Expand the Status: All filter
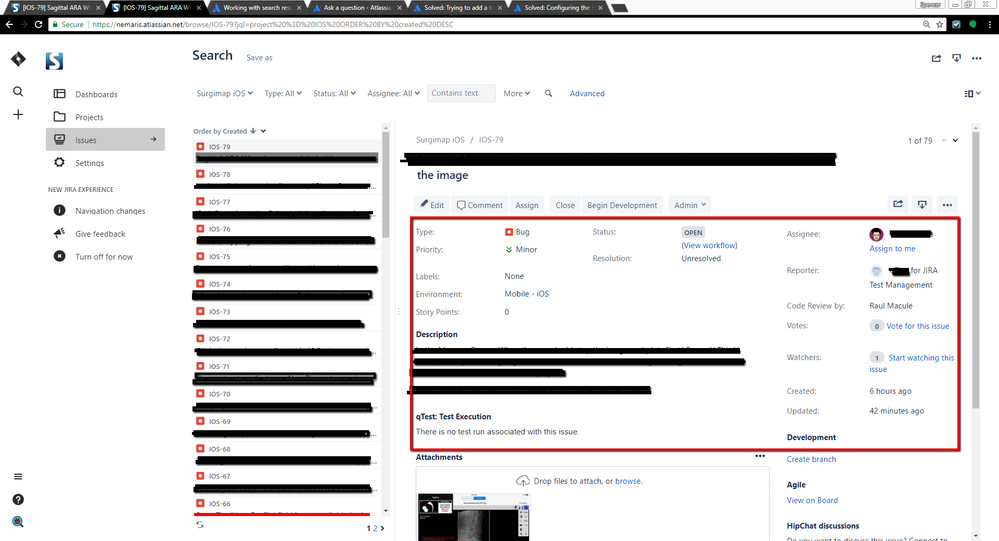The image size is (999, 541). [x=334, y=94]
